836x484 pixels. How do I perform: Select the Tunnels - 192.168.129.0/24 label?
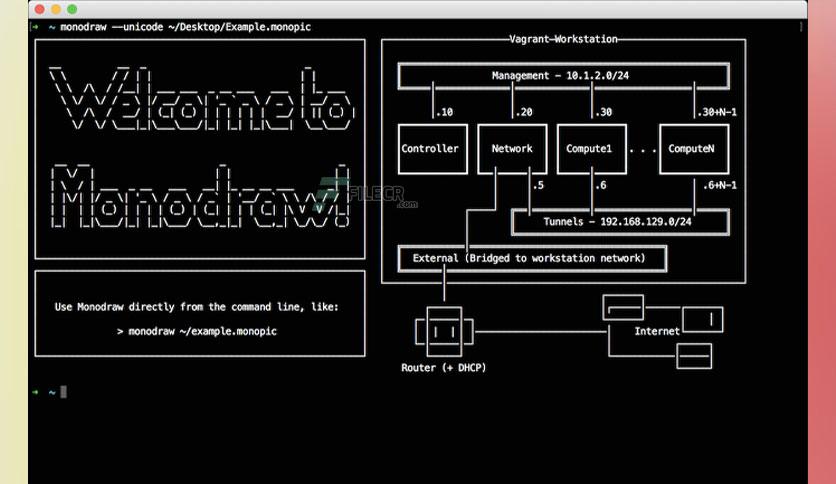617,222
